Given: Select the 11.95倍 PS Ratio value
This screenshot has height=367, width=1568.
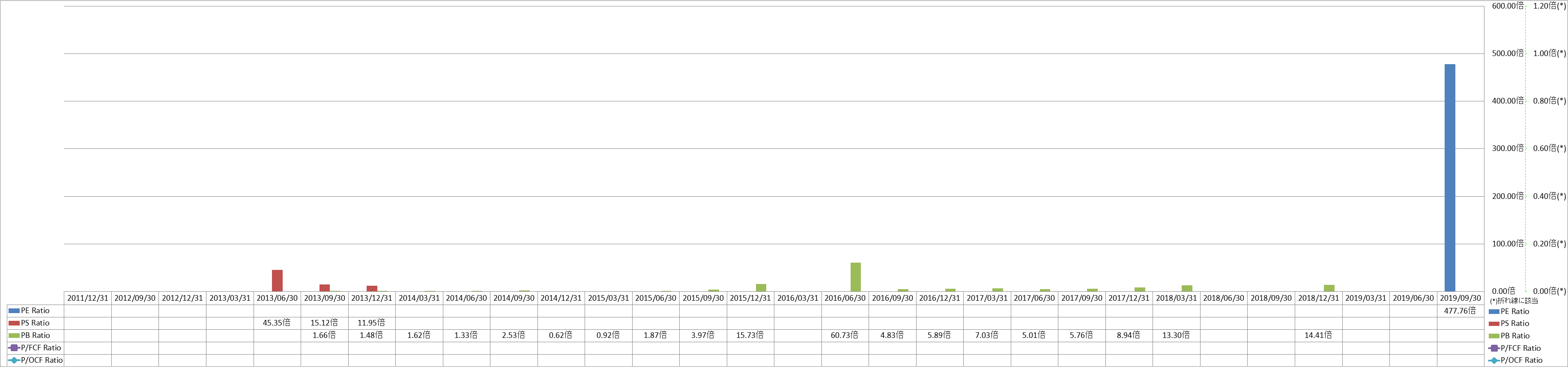Looking at the screenshot, I should (371, 323).
